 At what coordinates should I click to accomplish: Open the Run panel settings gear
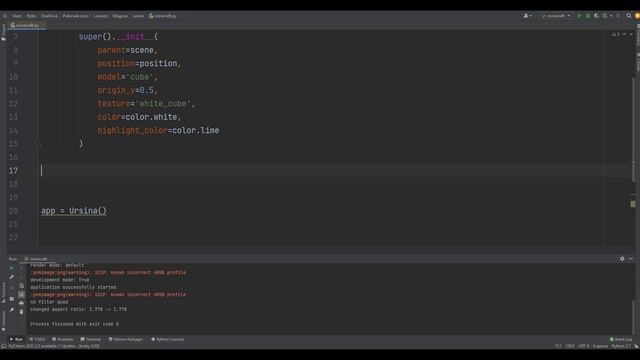tap(622, 259)
